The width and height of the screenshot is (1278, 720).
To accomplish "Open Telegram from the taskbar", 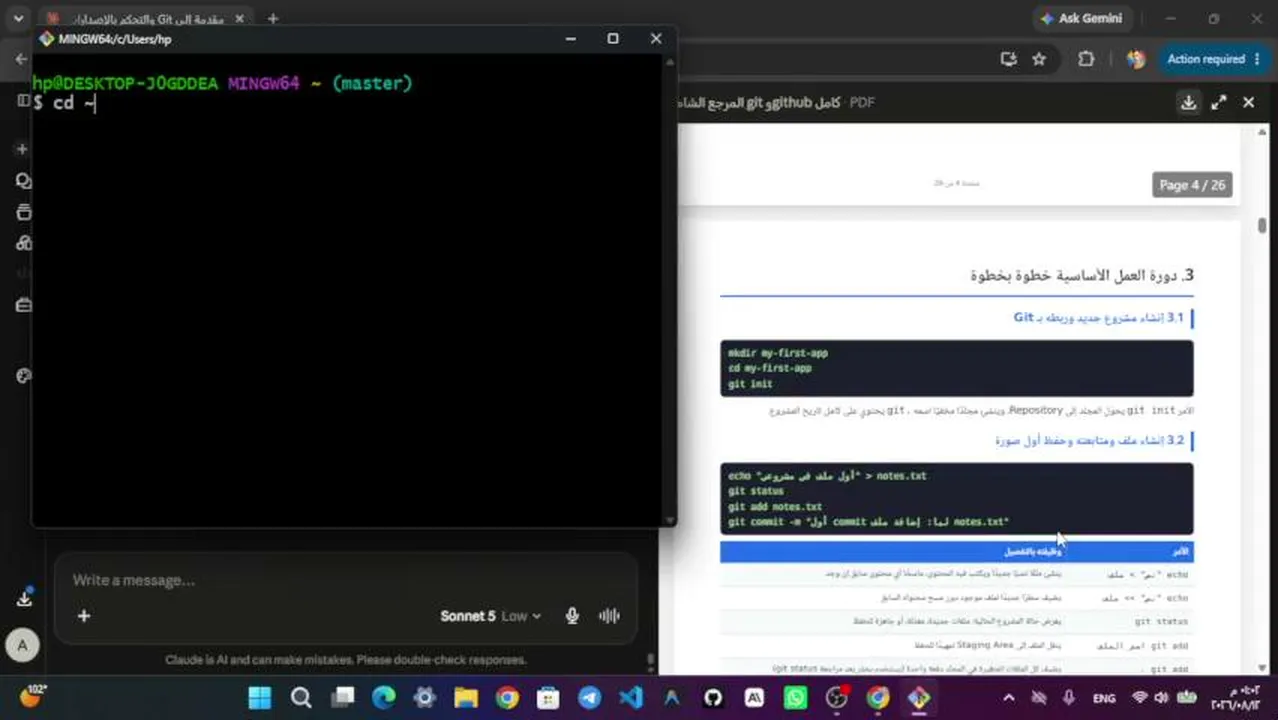I will coord(589,698).
